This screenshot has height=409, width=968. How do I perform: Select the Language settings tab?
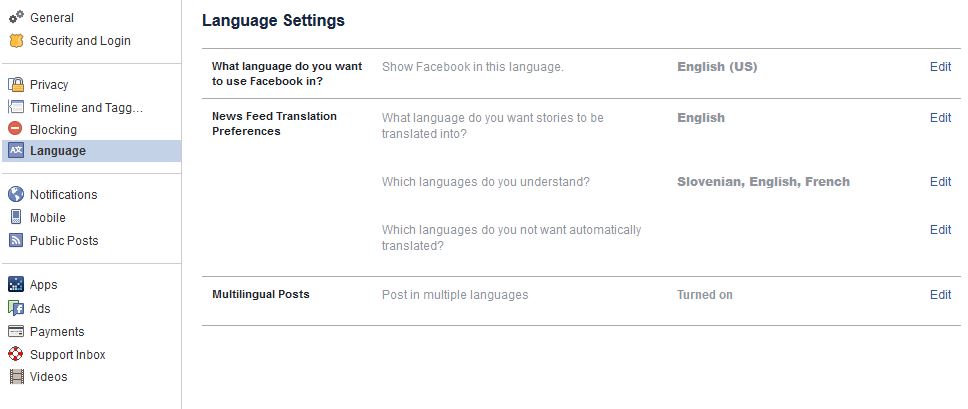tap(57, 151)
